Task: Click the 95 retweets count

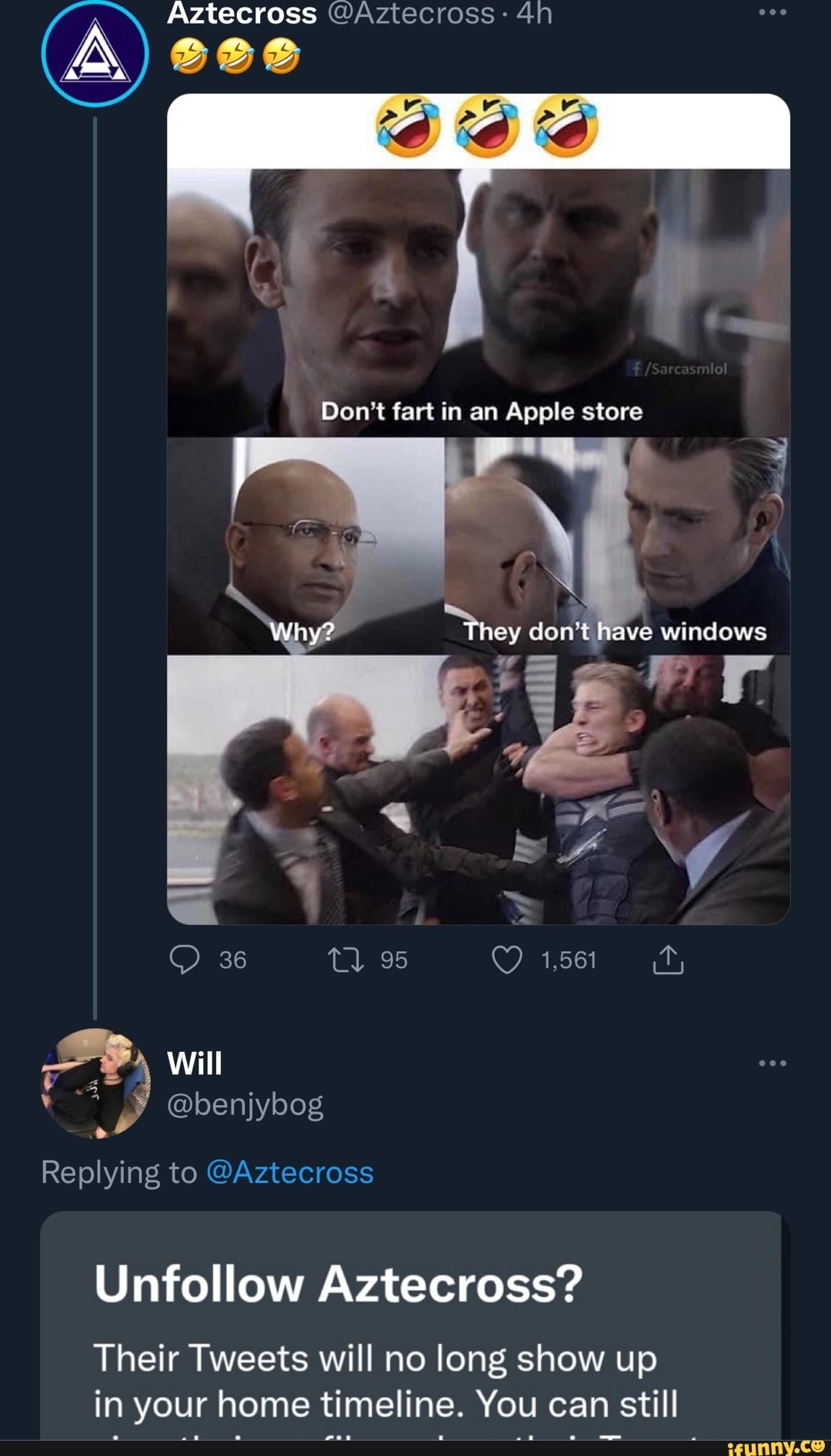Action: point(394,960)
